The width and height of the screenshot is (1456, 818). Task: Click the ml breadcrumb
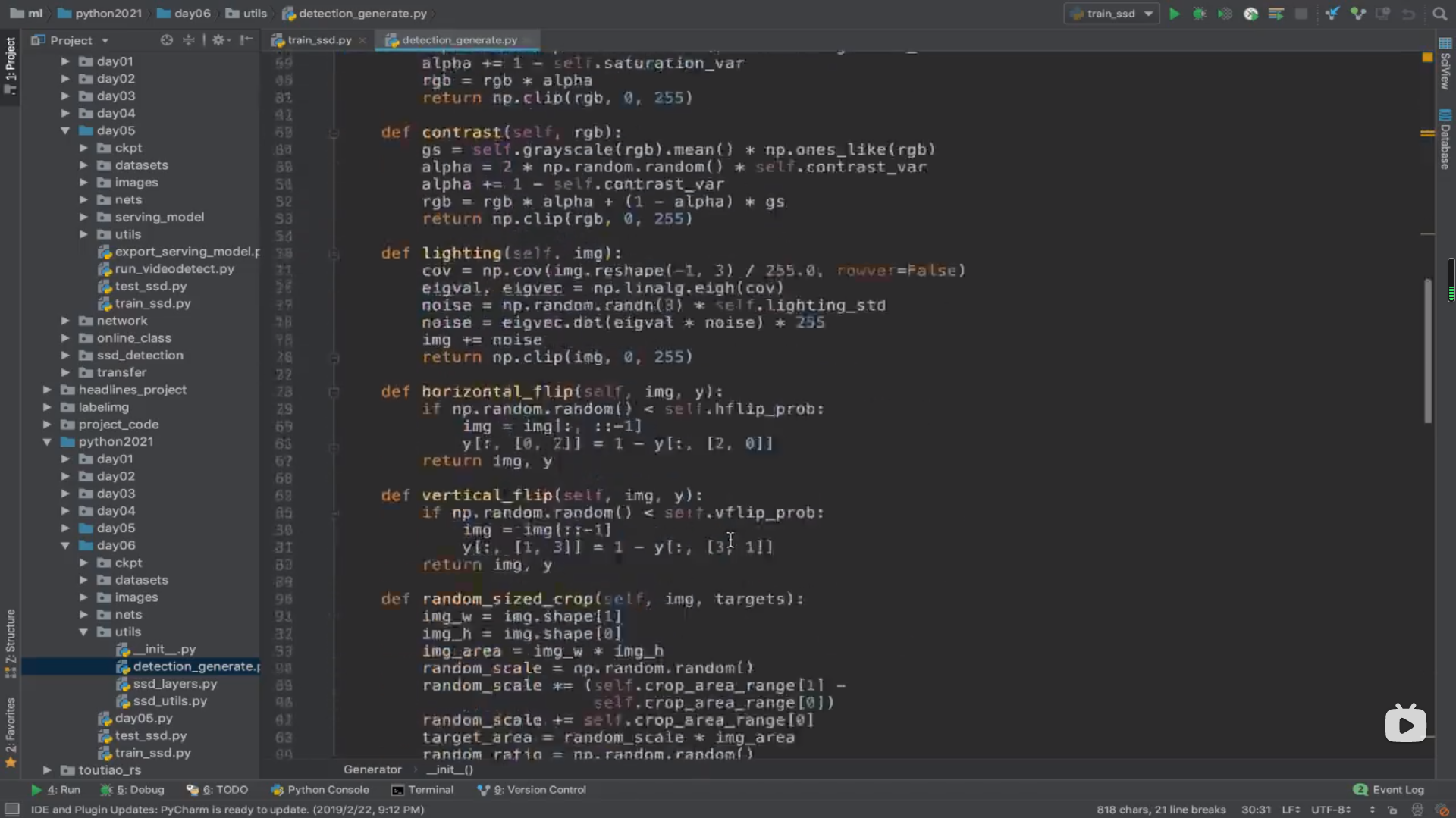pos(27,14)
